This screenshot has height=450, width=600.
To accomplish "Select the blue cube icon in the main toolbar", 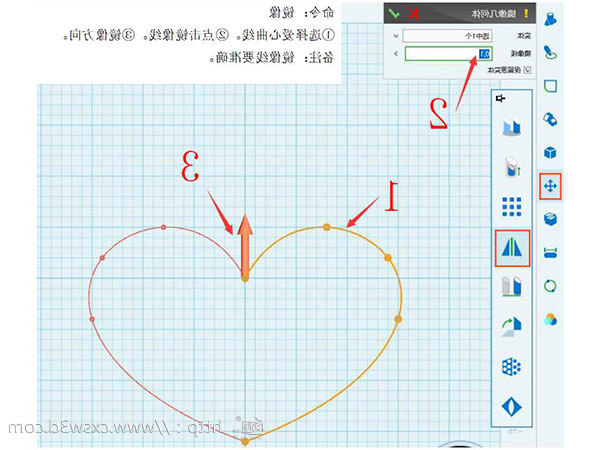I will click(x=550, y=153).
